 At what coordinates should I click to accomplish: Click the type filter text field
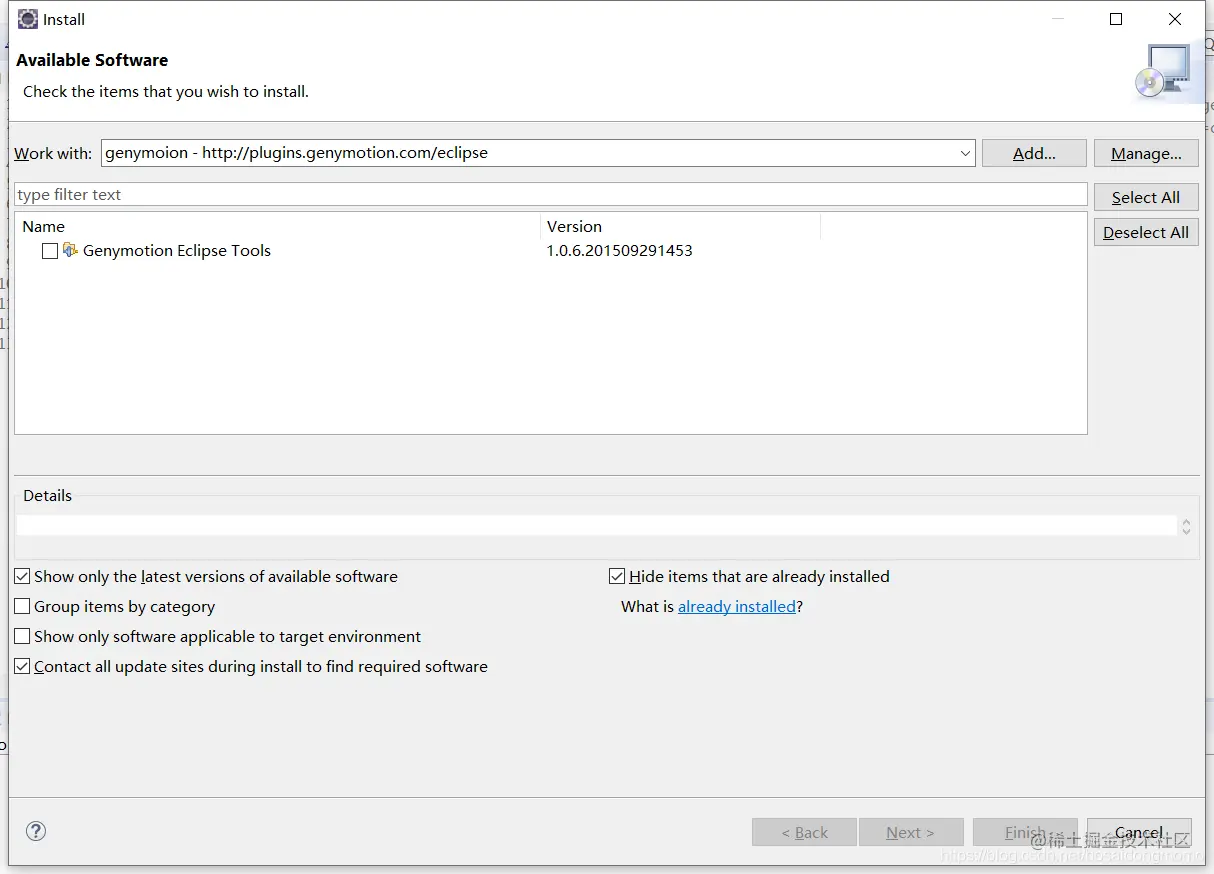click(x=551, y=194)
